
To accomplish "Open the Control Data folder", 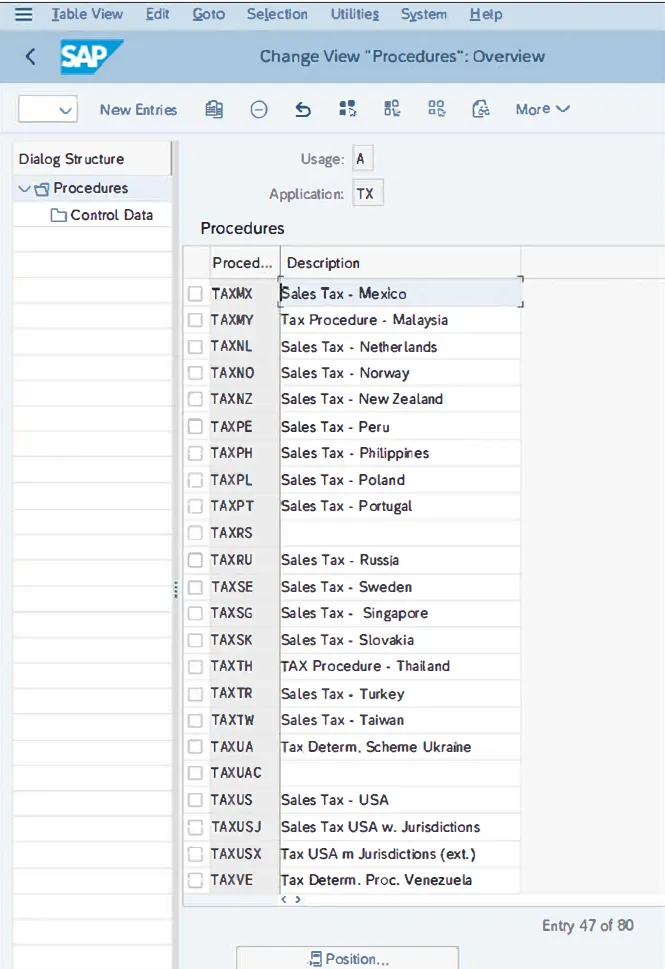I will click(111, 215).
